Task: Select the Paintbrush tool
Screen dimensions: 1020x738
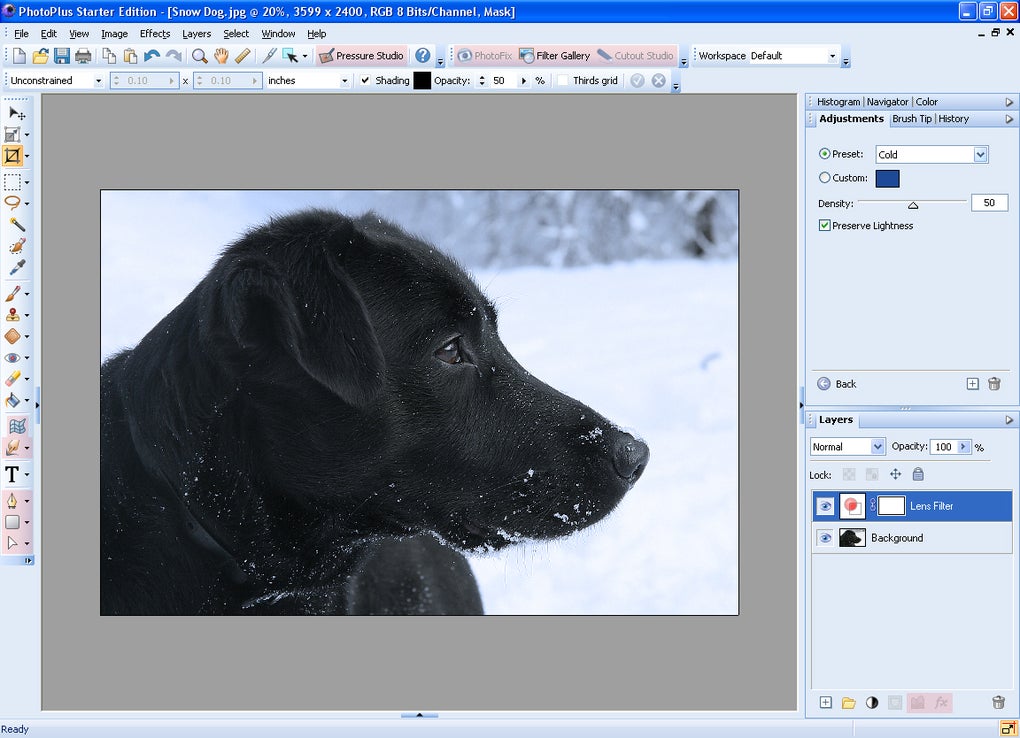Action: (x=13, y=294)
